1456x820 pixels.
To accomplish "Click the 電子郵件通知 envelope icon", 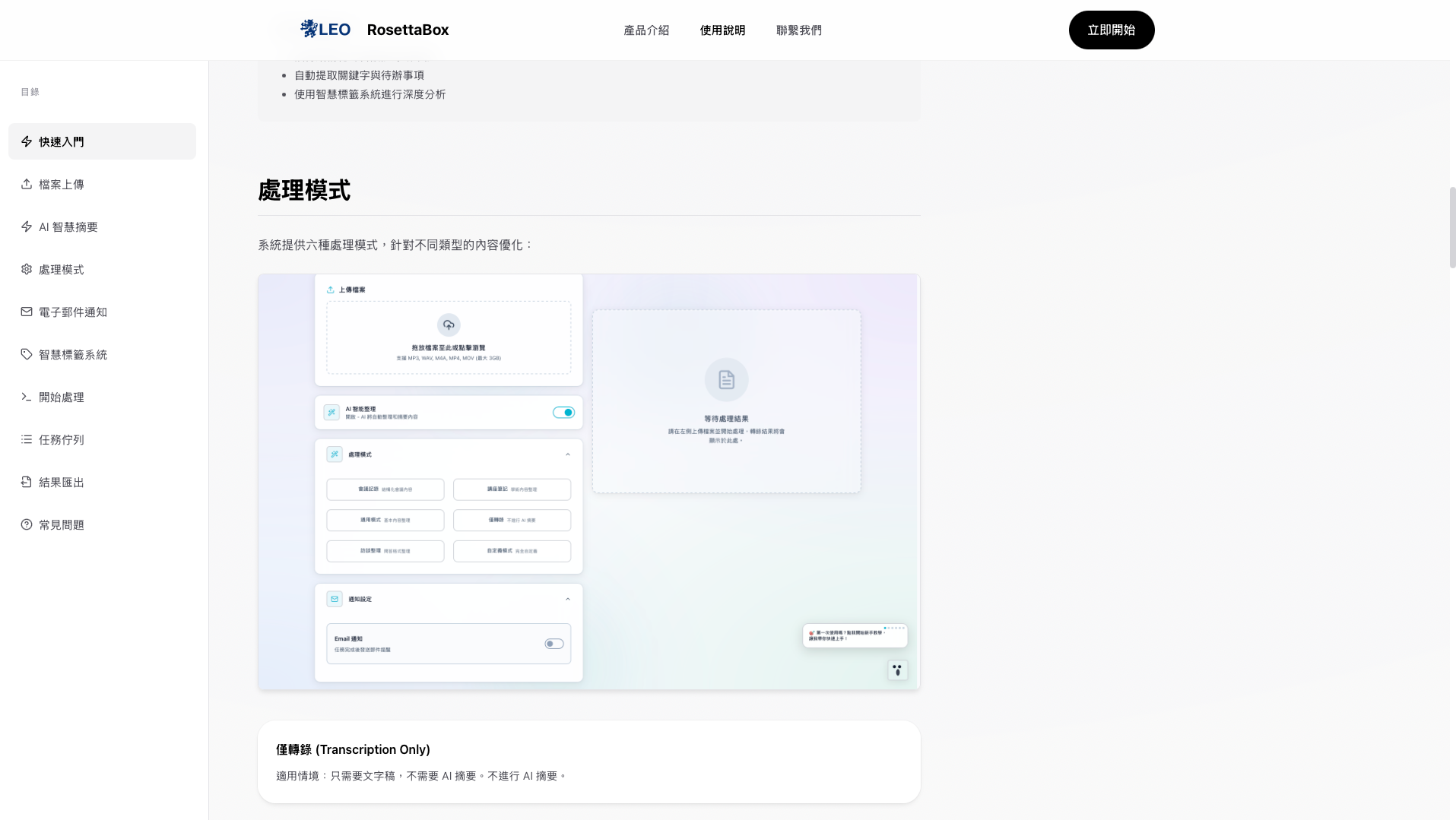I will (x=27, y=312).
